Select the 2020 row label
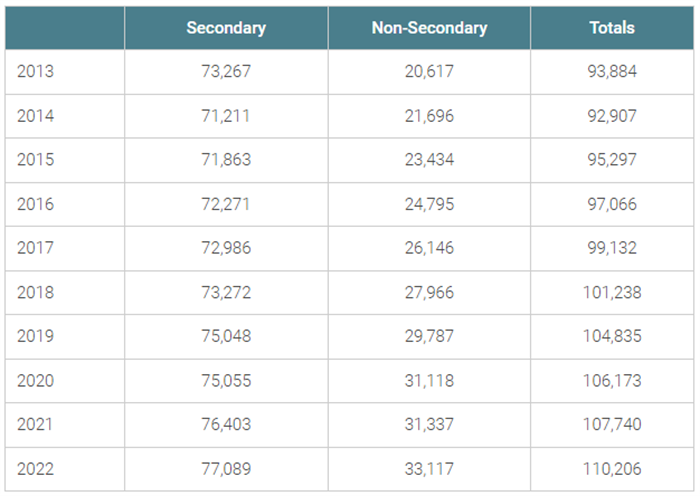700x496 pixels. click(35, 381)
